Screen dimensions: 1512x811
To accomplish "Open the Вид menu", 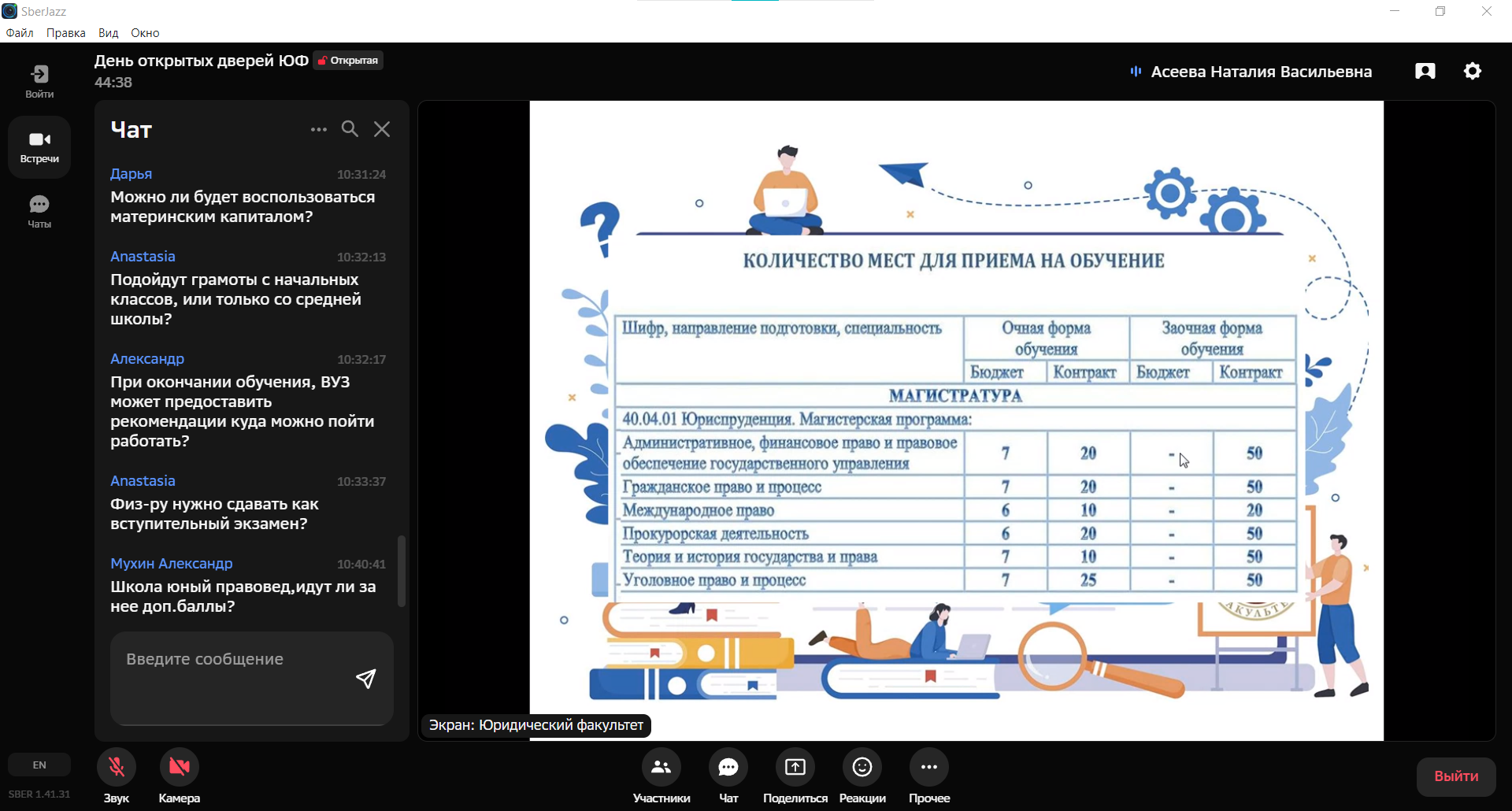I will 108,33.
